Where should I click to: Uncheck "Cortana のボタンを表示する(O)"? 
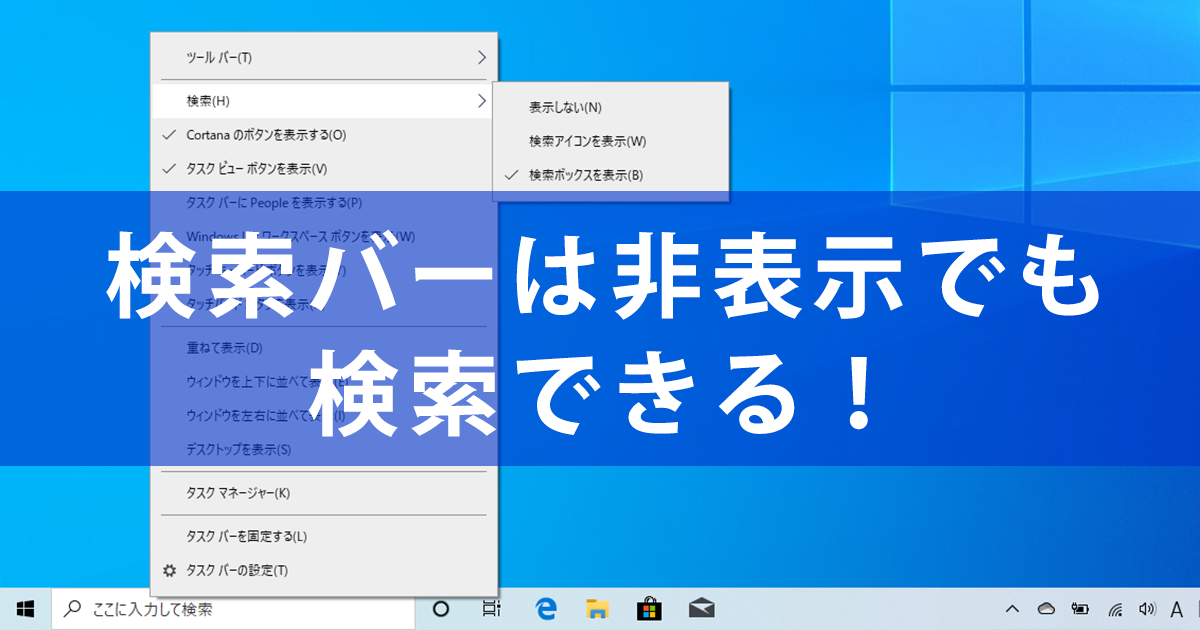pos(266,135)
